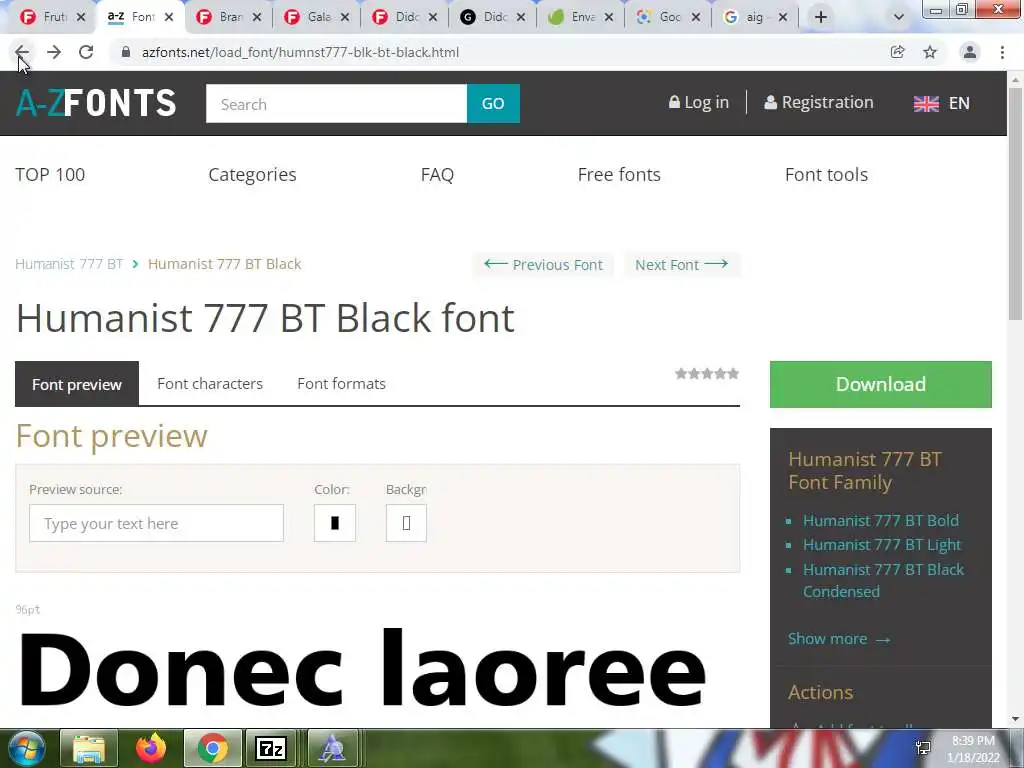1024x768 pixels.
Task: Open the tab search chevron
Action: pyautogui.click(x=899, y=17)
